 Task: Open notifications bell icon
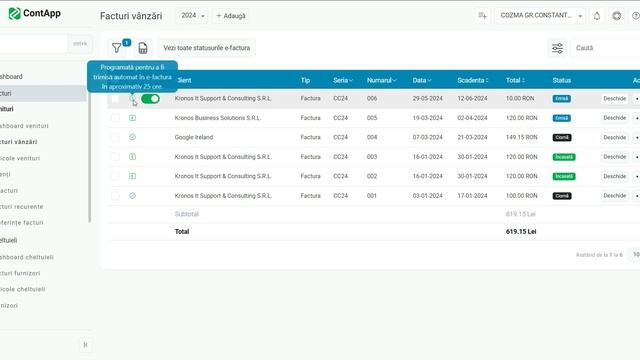(x=597, y=16)
